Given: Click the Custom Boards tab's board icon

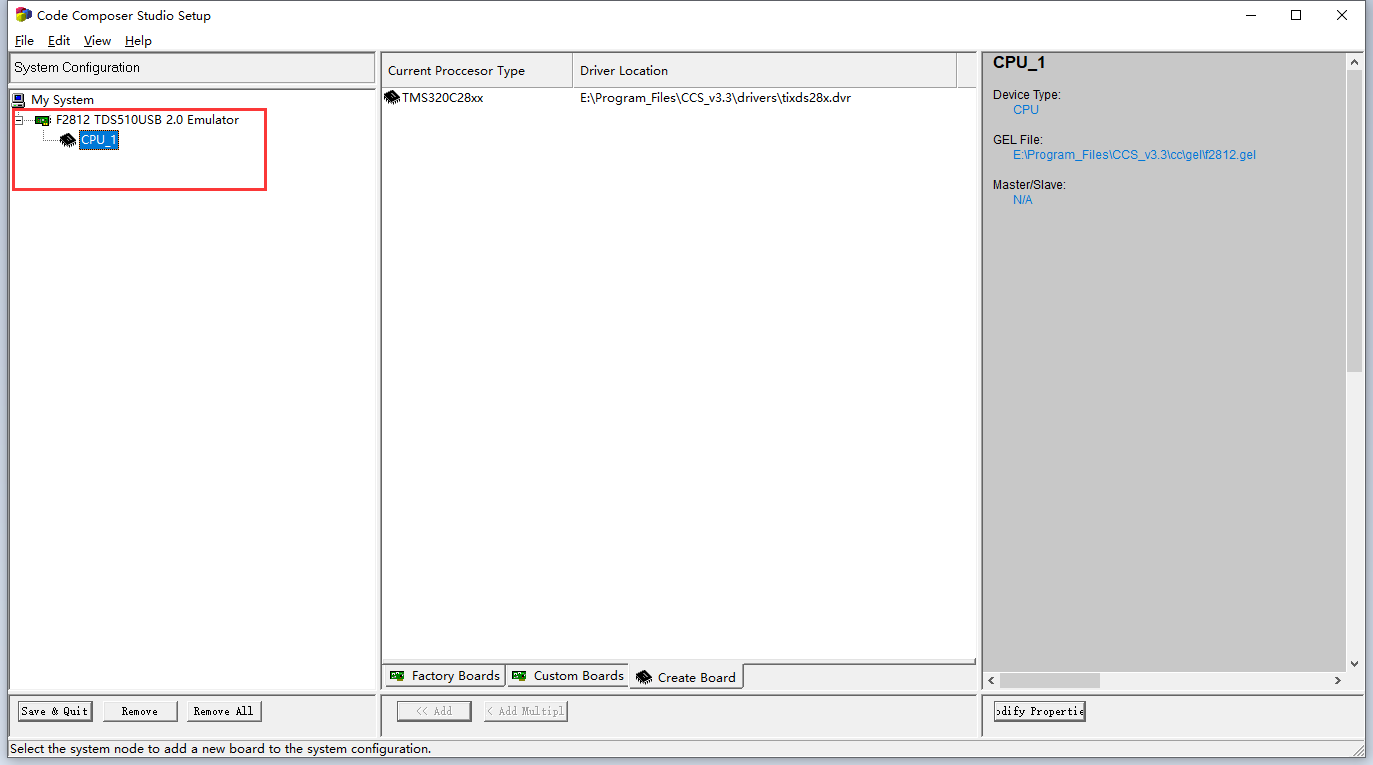Looking at the screenshot, I should click(518, 675).
